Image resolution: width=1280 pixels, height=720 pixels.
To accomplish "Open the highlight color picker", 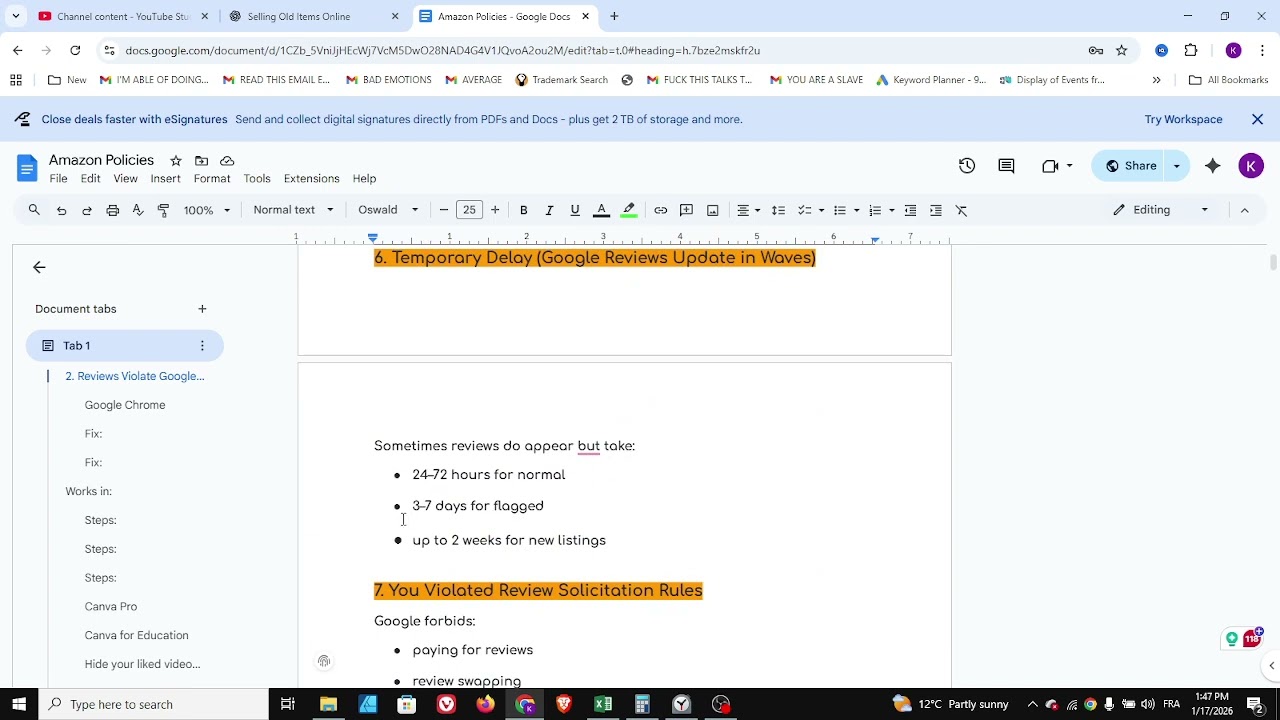I will [629, 210].
